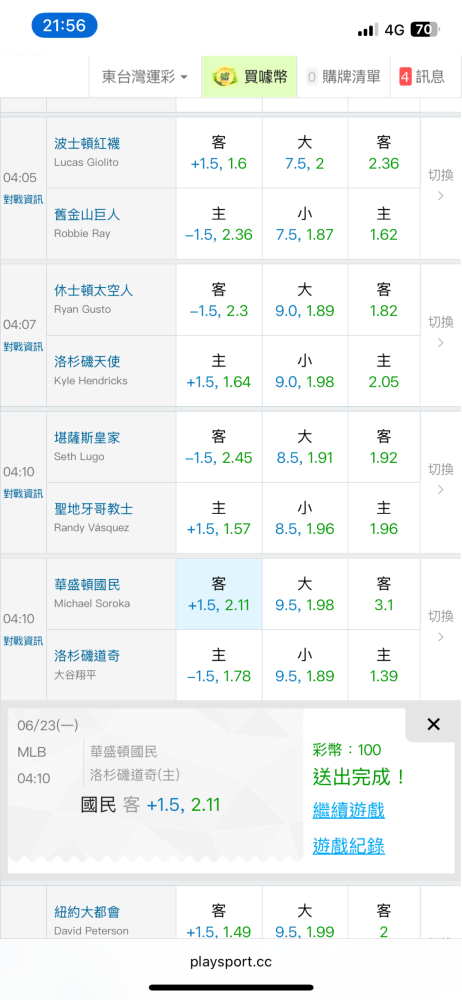Open the 東台灣運彩 dropdown

tap(145, 77)
